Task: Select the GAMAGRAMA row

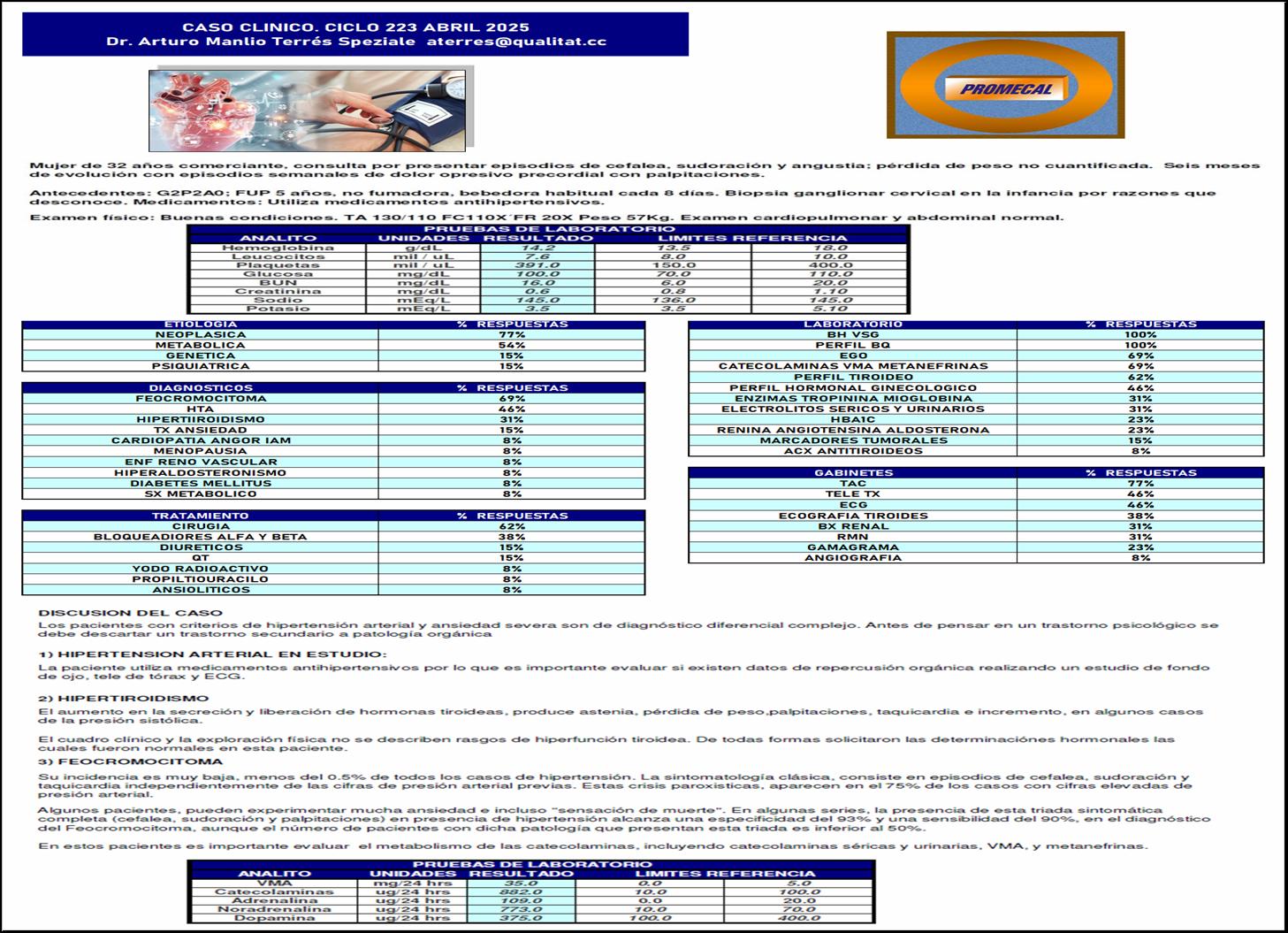Action: [x=976, y=547]
